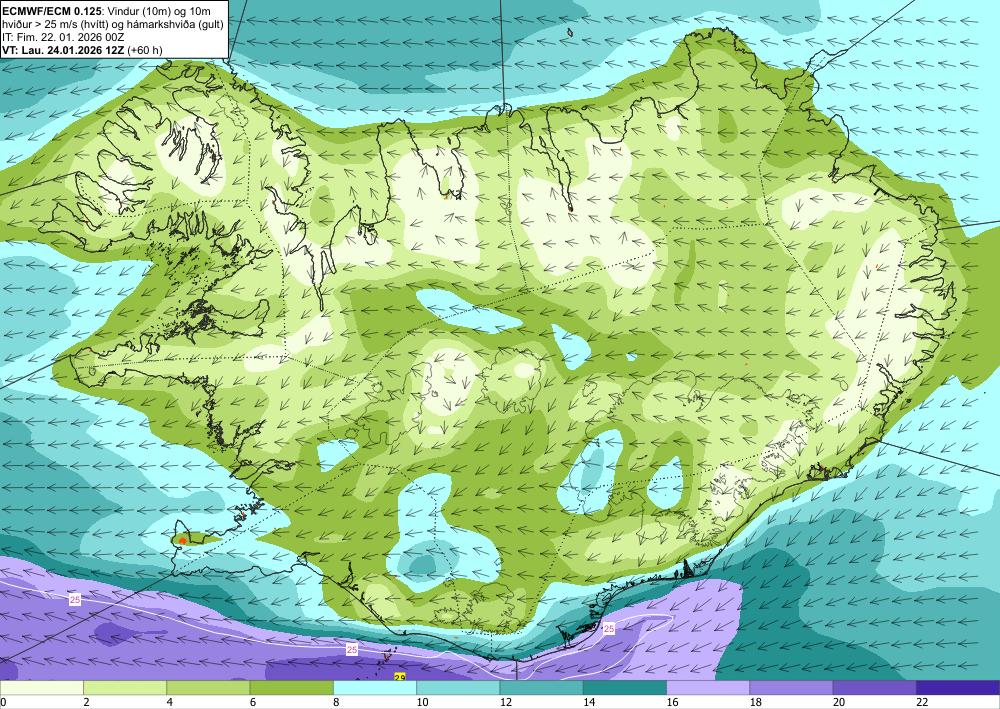Click the westernmost '25' gust contour label
Image resolution: width=1000 pixels, height=709 pixels.
75,600
